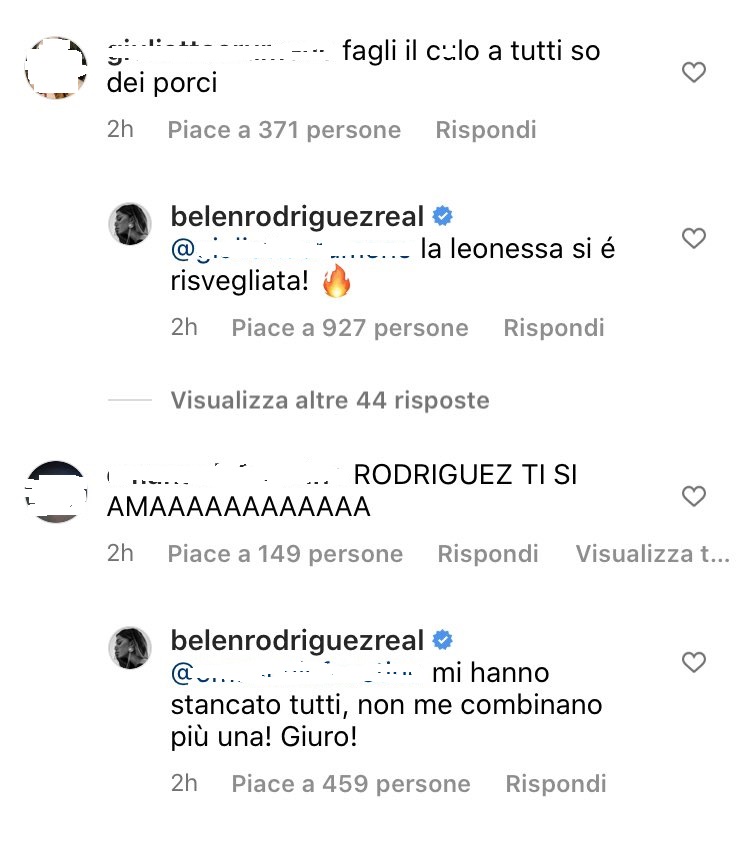Tap heart on 'mi hanno stancato tutti' reply
750x841 pixels.
[693, 662]
